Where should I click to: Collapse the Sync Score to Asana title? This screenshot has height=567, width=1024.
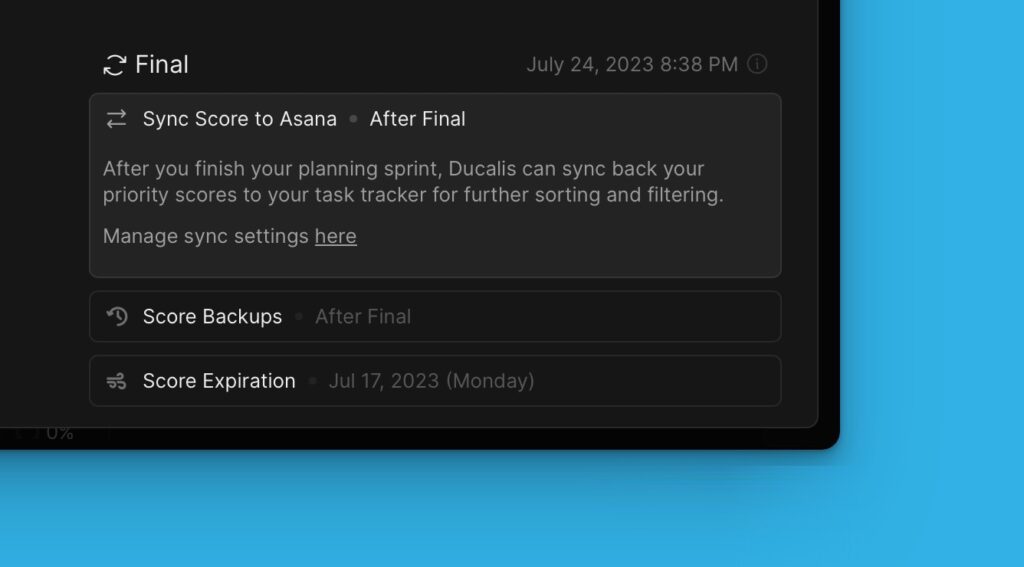[x=240, y=119]
